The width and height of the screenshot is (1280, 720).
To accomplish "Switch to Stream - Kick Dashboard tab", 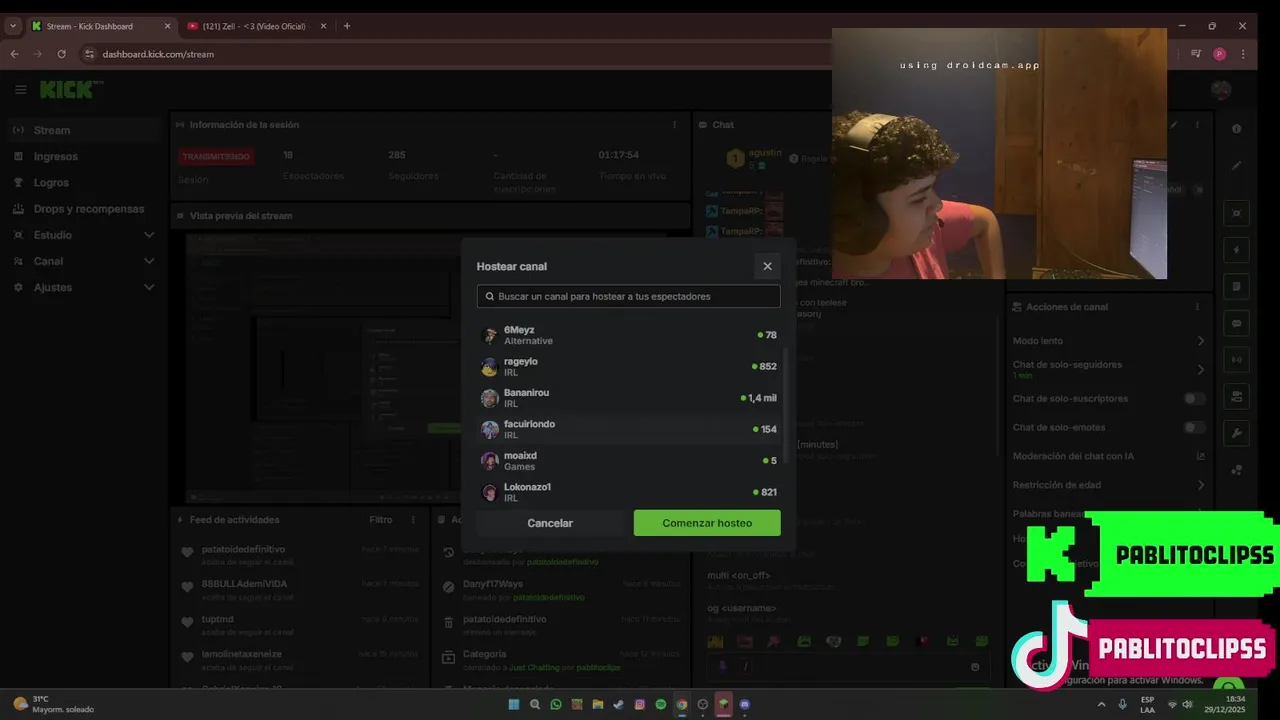I will coord(97,26).
